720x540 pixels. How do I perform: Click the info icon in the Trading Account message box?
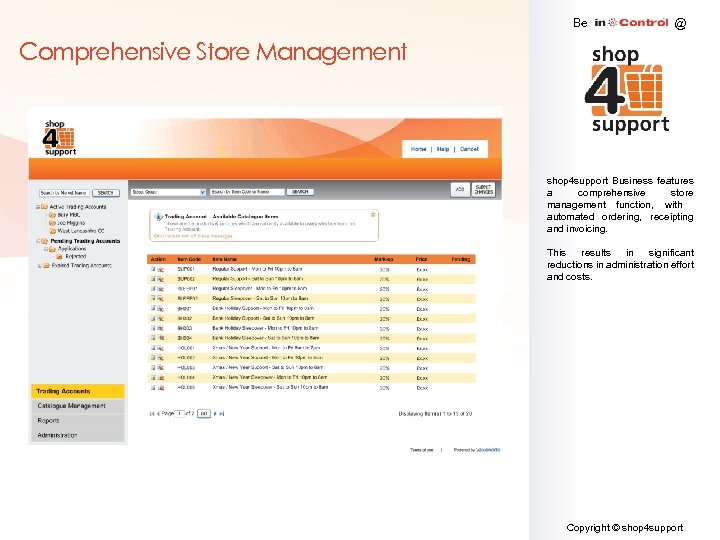[x=159, y=216]
